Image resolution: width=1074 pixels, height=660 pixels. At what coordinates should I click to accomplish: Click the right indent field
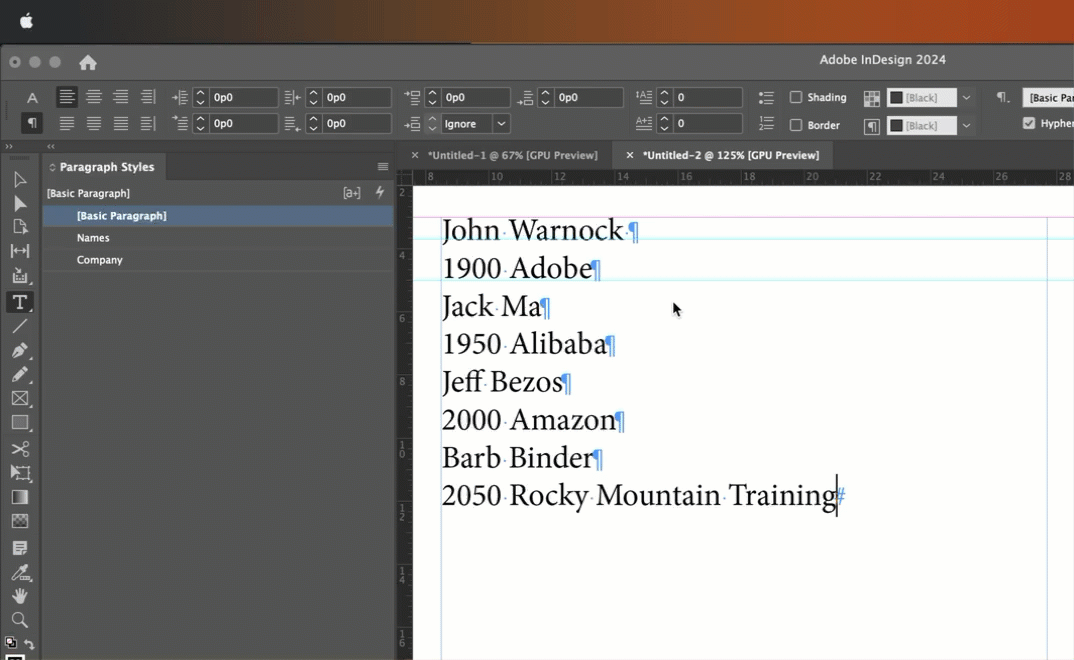pos(356,97)
